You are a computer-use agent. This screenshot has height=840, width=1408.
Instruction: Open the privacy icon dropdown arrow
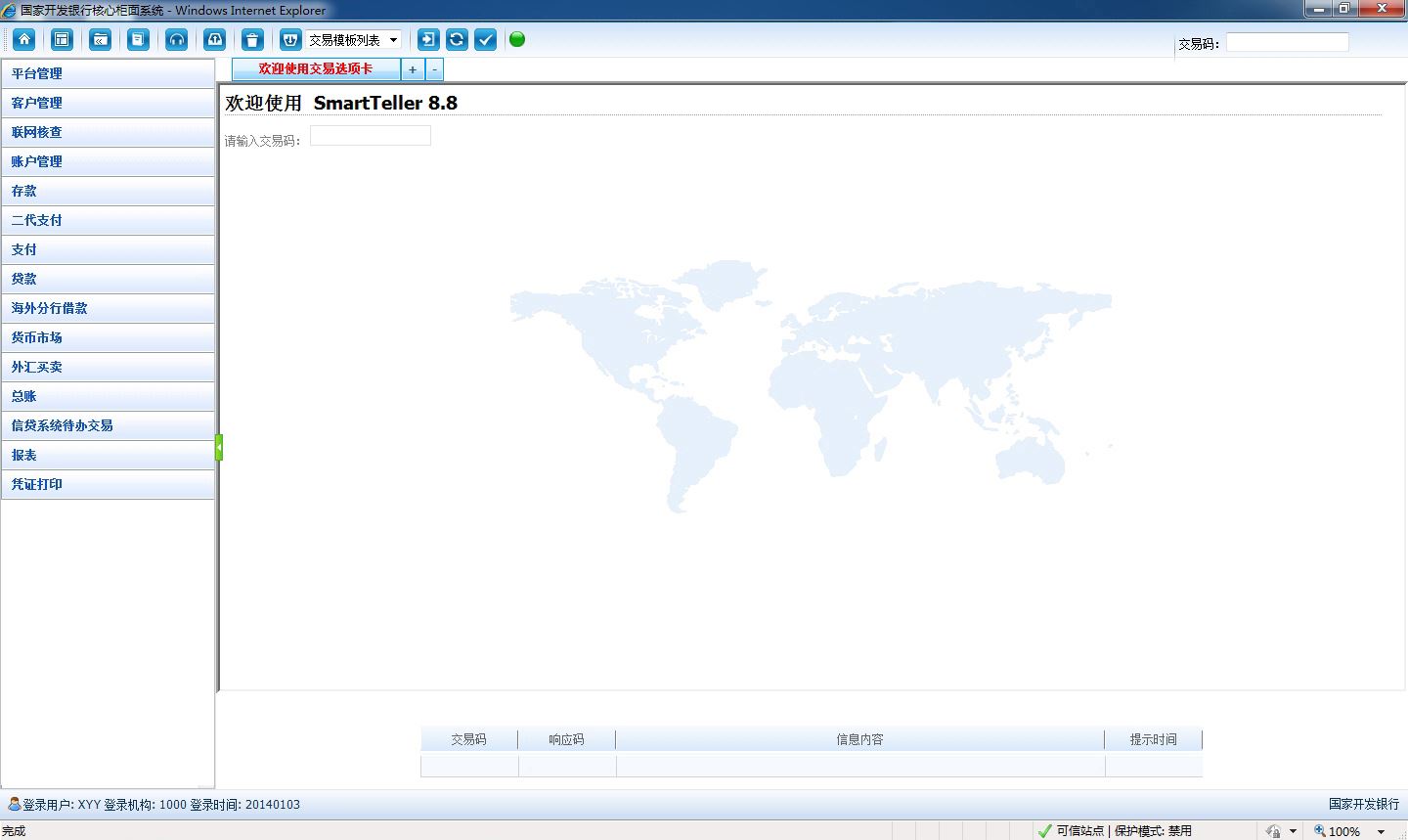(1293, 831)
